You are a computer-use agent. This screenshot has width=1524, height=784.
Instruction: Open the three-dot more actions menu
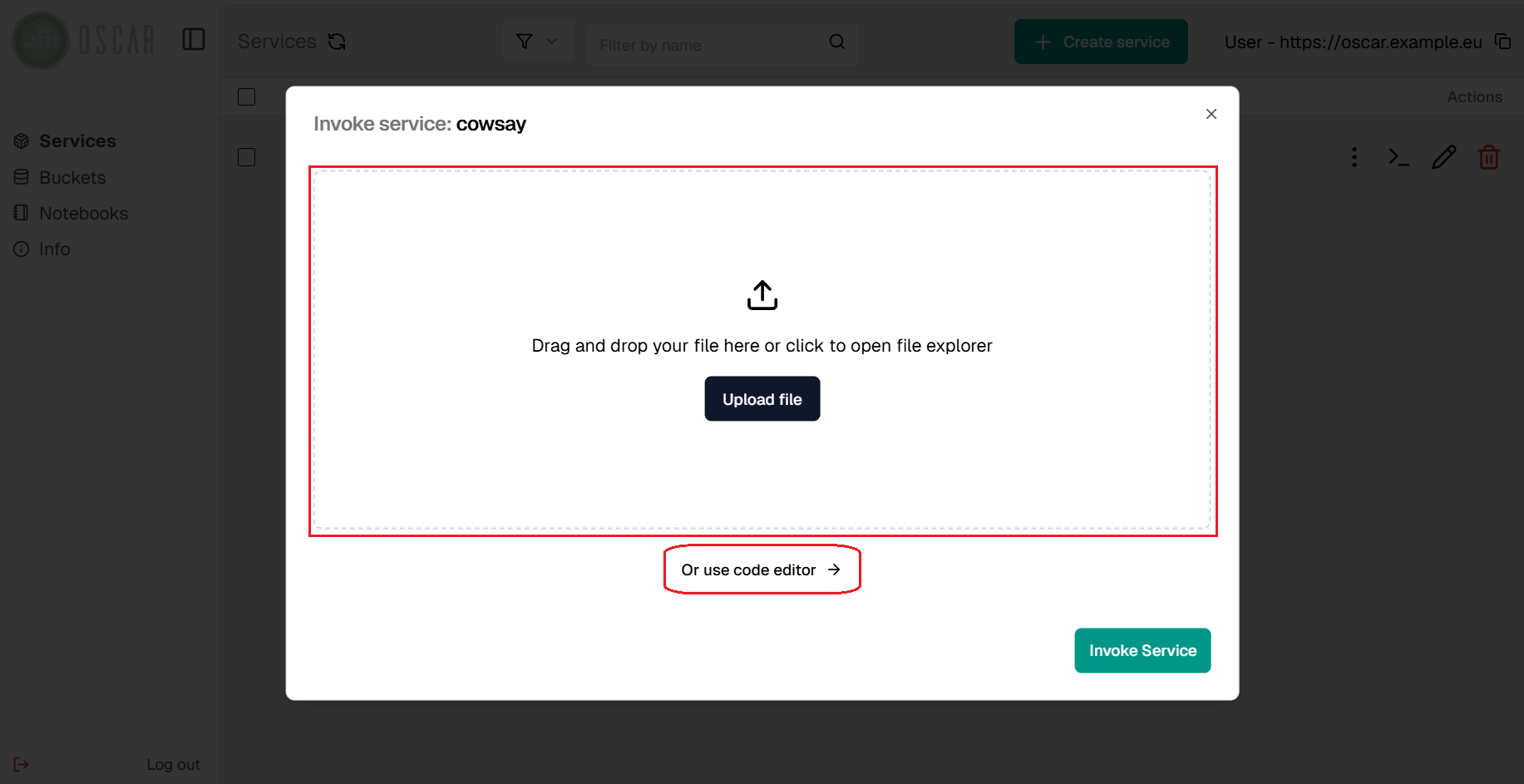coord(1354,157)
